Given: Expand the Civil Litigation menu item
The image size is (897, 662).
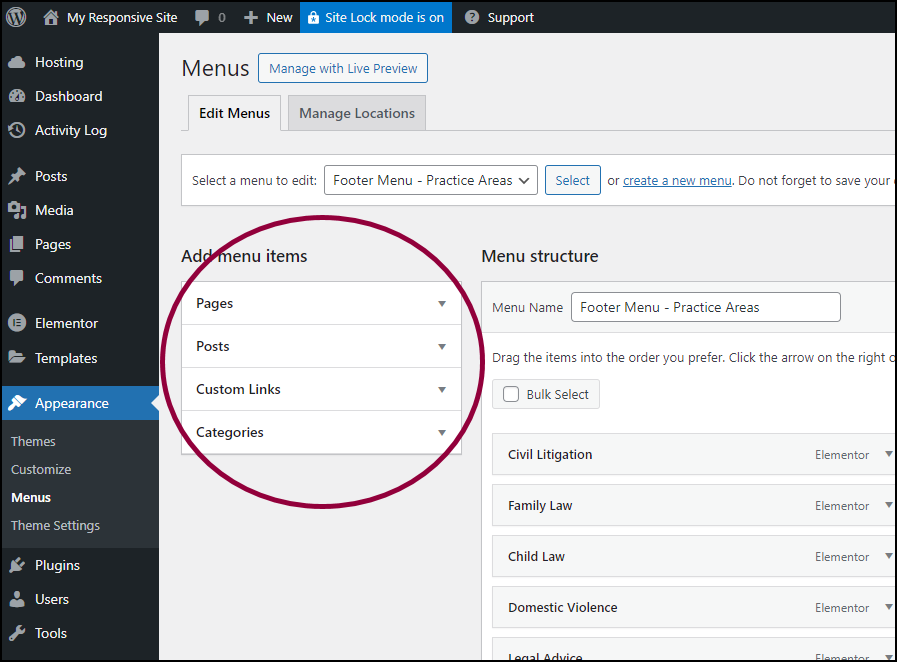Looking at the screenshot, I should click(888, 454).
